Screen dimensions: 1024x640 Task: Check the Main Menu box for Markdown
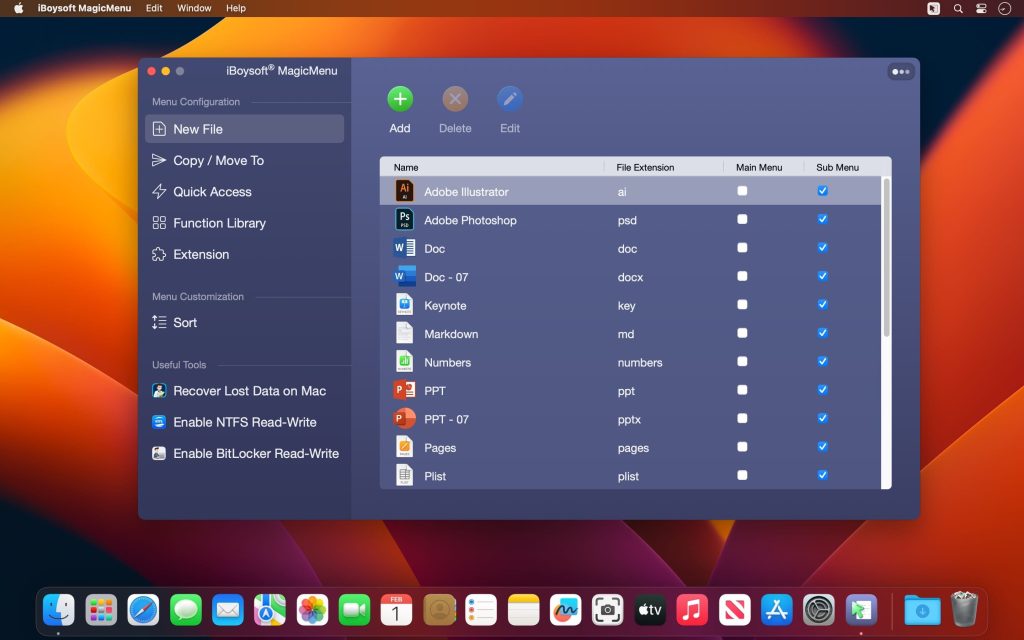(741, 333)
